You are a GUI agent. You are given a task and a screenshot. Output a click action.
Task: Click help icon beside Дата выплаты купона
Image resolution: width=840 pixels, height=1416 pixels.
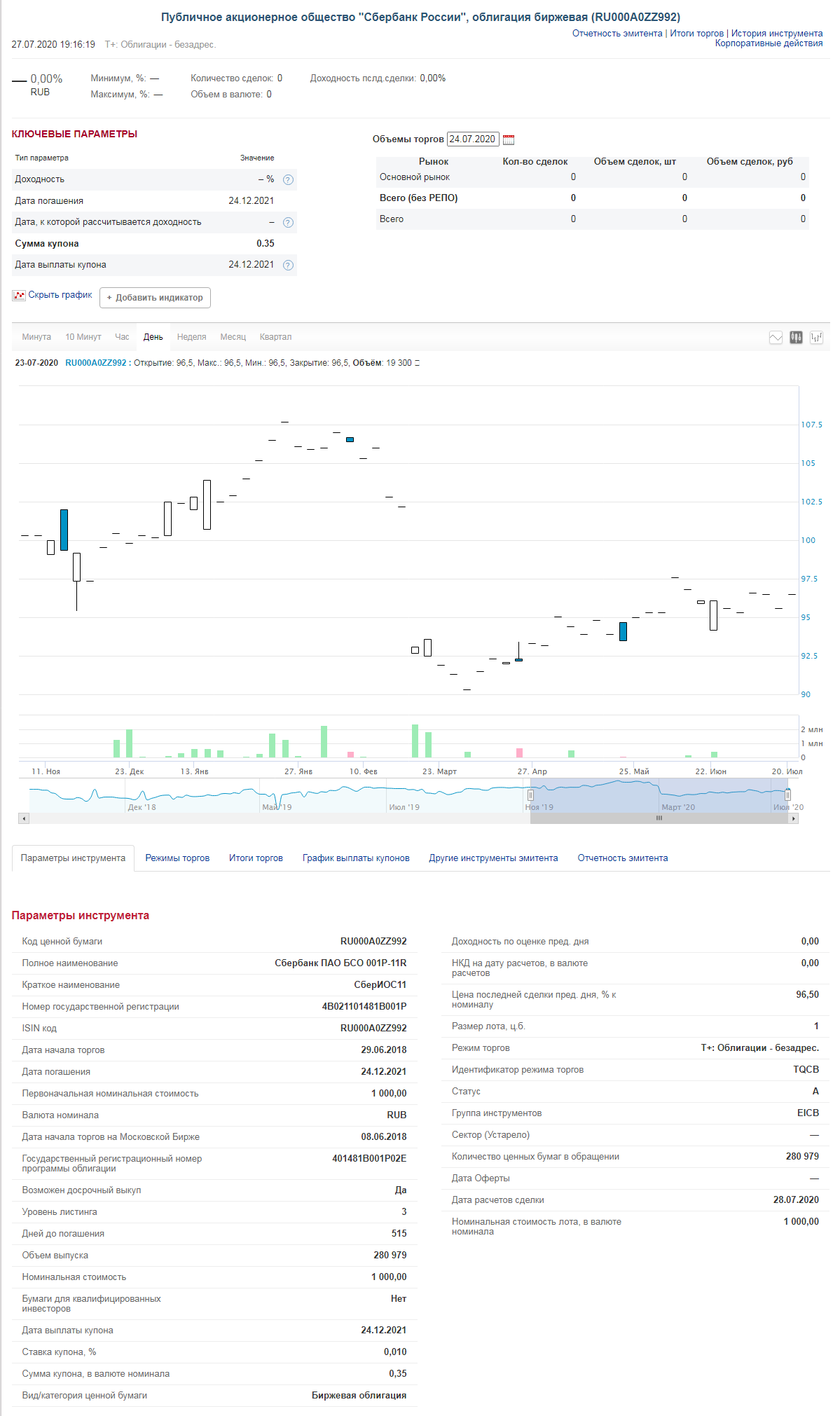(288, 266)
